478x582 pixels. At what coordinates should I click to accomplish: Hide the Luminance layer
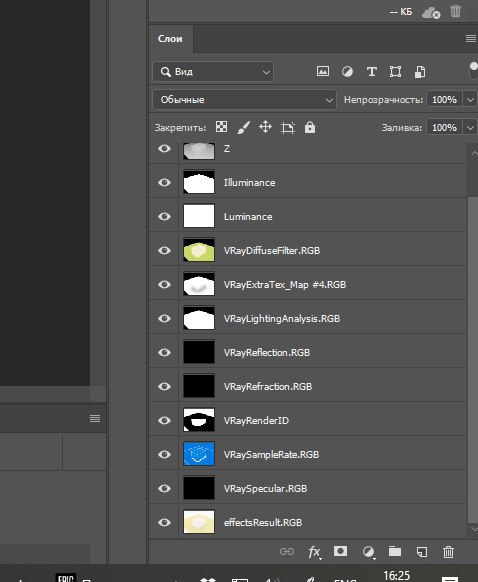pyautogui.click(x=164, y=216)
